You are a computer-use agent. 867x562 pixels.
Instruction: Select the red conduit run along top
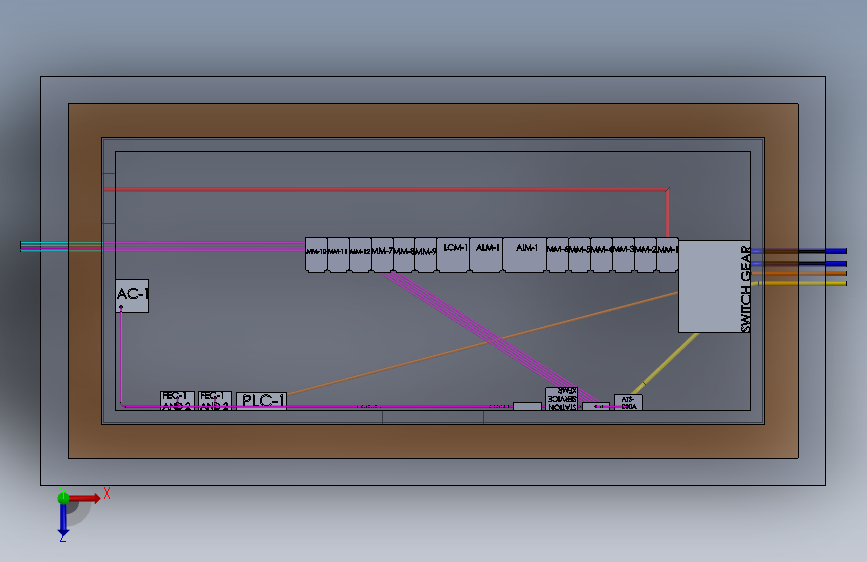[385, 189]
